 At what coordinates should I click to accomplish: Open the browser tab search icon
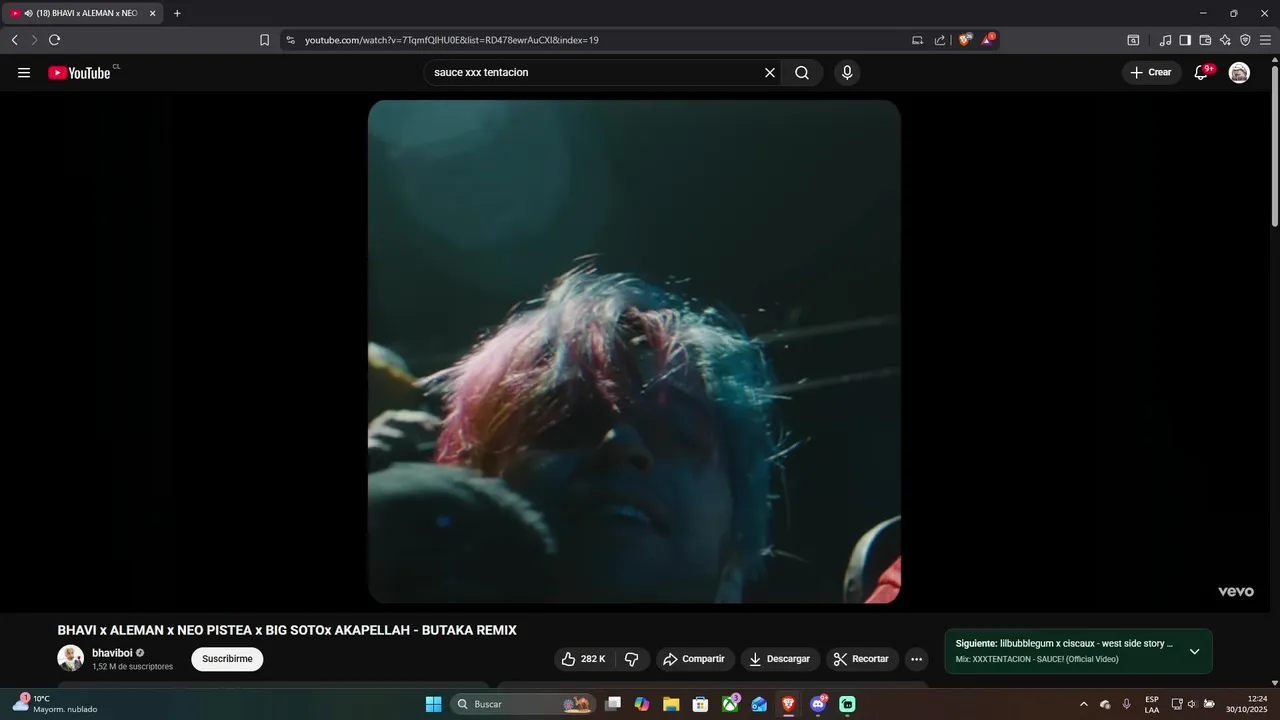pos(1133,40)
